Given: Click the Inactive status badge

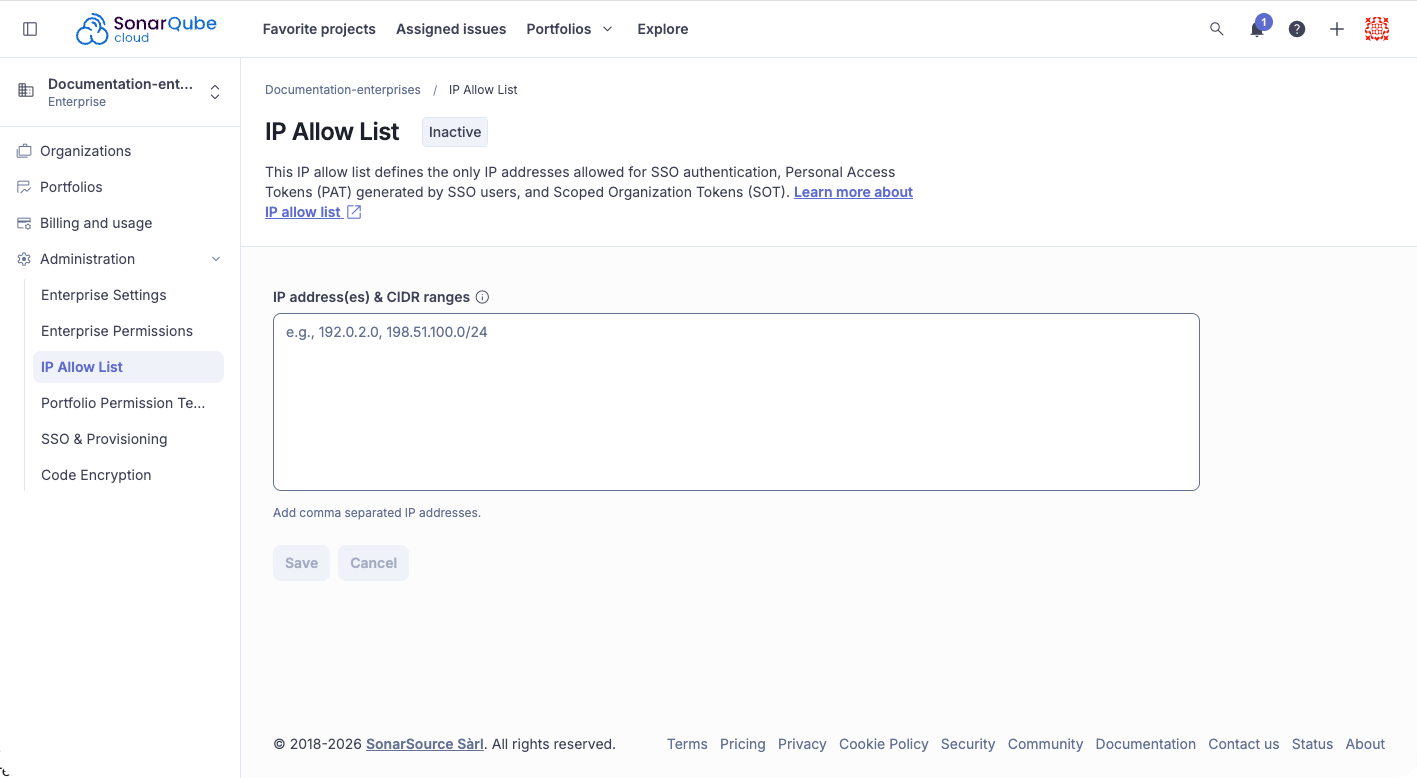Looking at the screenshot, I should (455, 132).
